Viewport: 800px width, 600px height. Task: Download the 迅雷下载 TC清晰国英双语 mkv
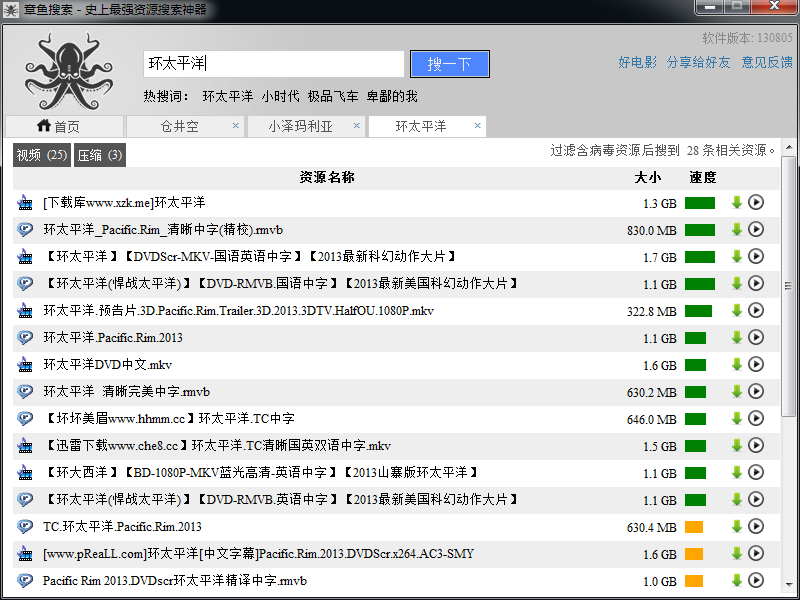coord(736,446)
